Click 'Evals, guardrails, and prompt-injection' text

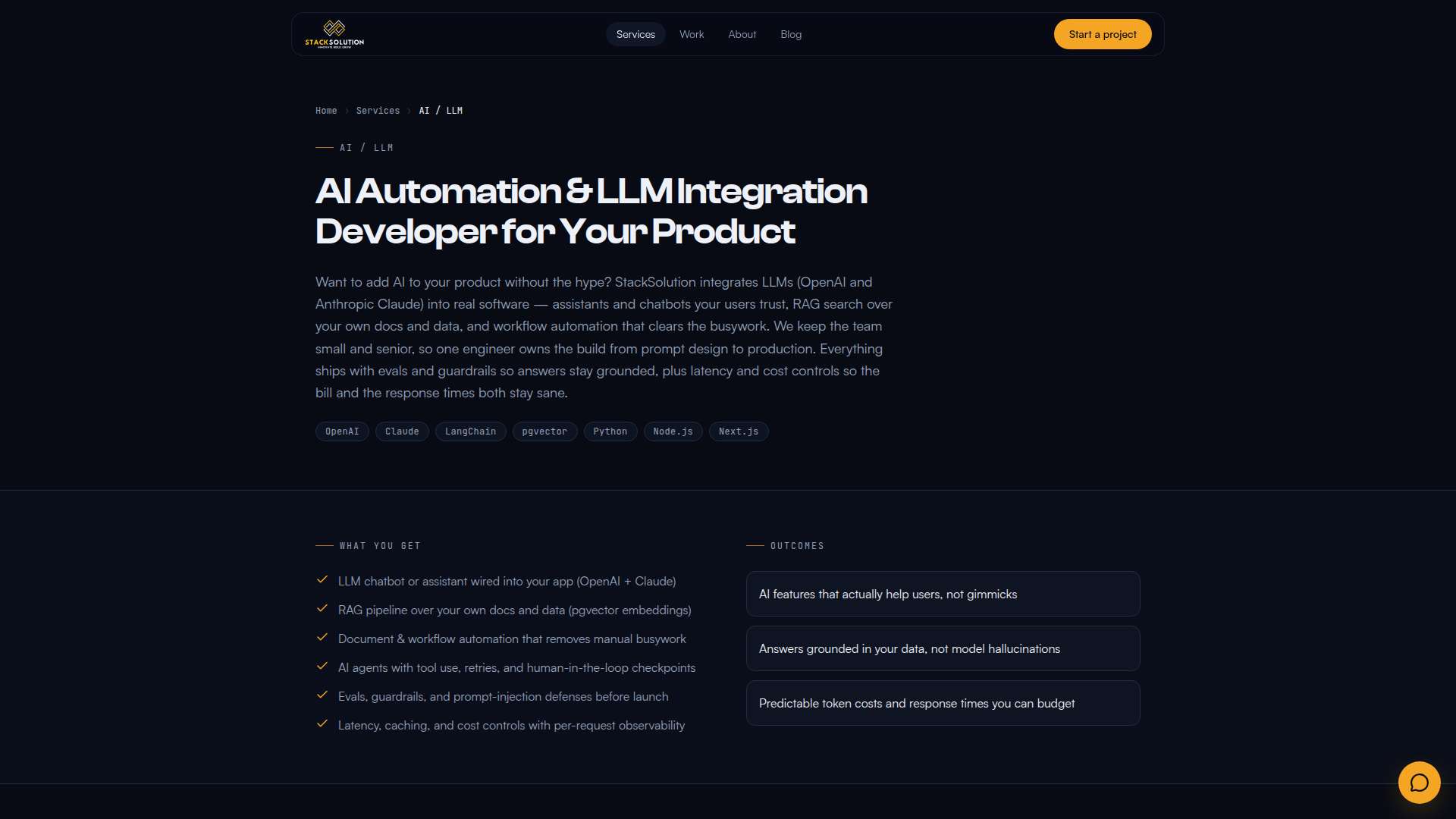[503, 697]
